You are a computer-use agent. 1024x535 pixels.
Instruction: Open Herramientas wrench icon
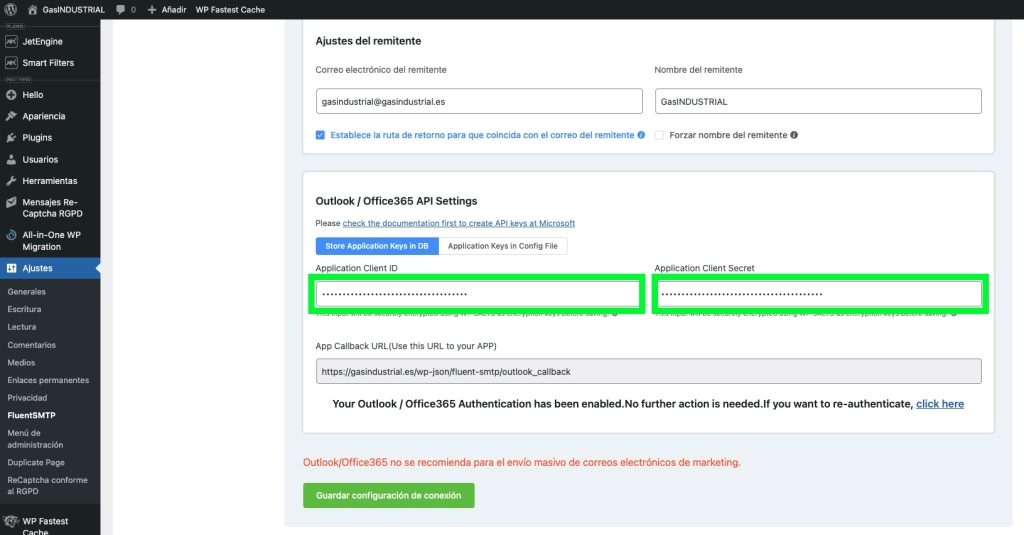pos(12,181)
